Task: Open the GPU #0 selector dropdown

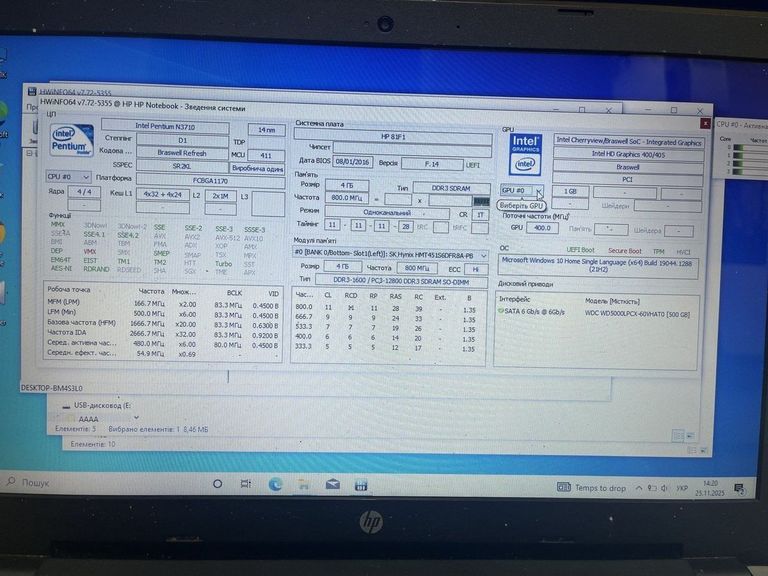Action: coord(522,190)
